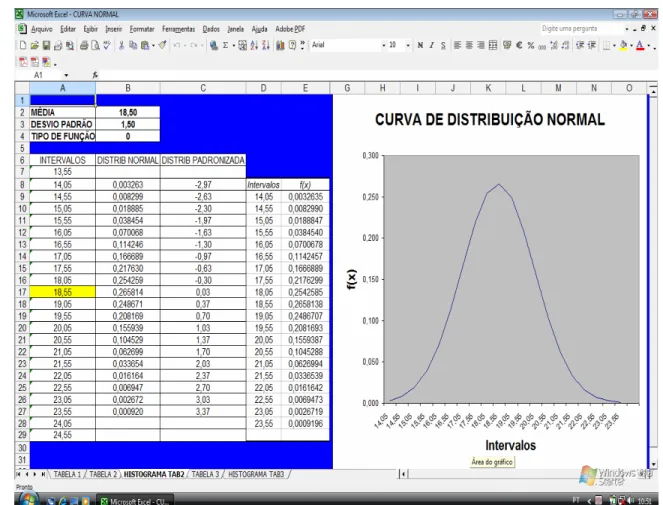Sort ascending with the A-Z icon
The image size is (663, 505).
[254, 45]
